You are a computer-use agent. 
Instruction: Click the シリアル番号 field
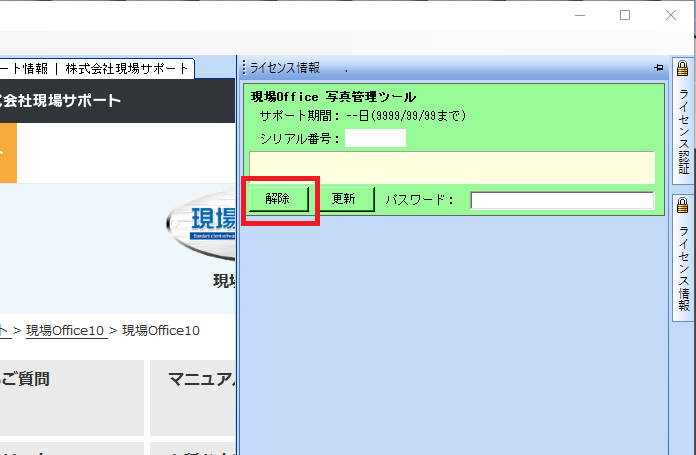click(375, 138)
